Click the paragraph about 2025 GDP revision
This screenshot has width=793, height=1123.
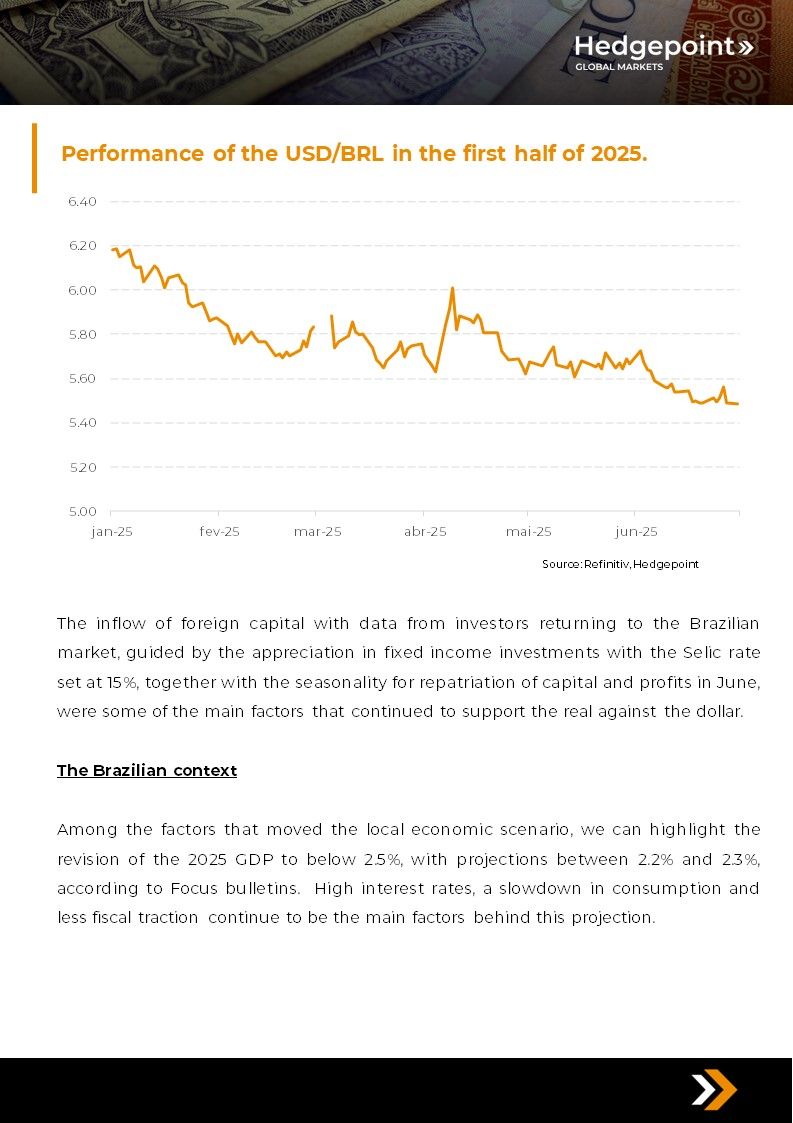tap(408, 873)
